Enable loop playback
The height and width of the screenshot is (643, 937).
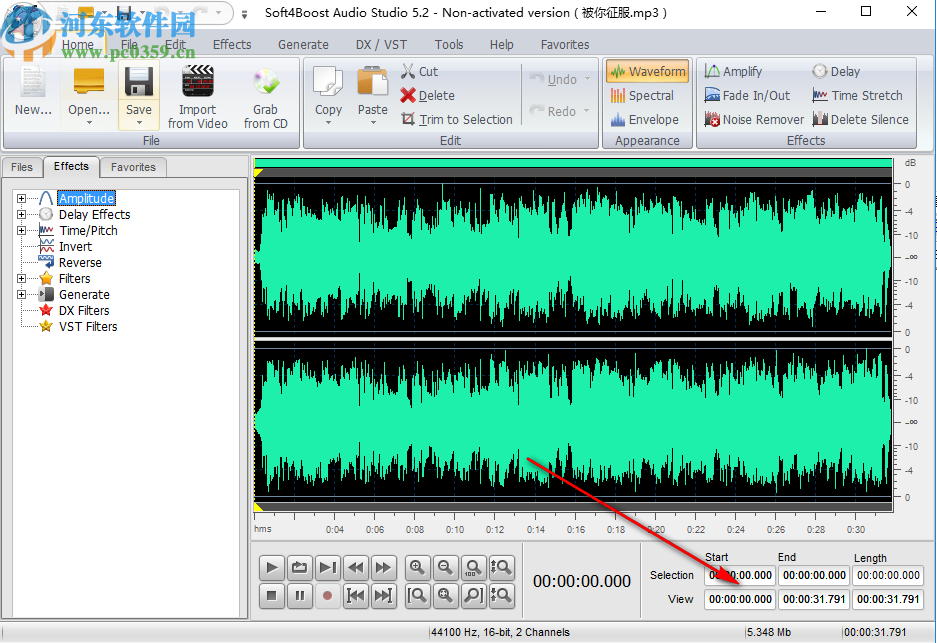point(299,567)
